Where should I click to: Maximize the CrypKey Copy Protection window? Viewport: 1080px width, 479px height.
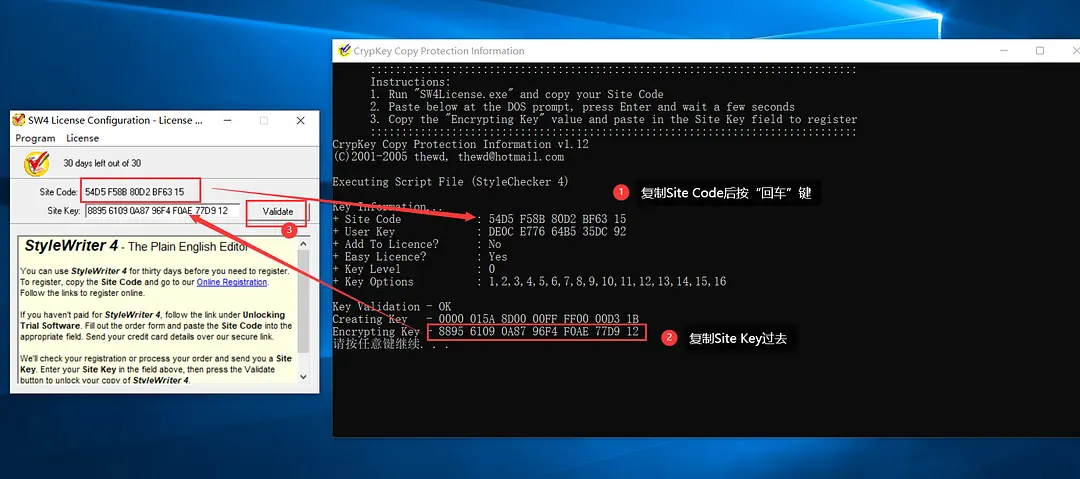(1039, 51)
